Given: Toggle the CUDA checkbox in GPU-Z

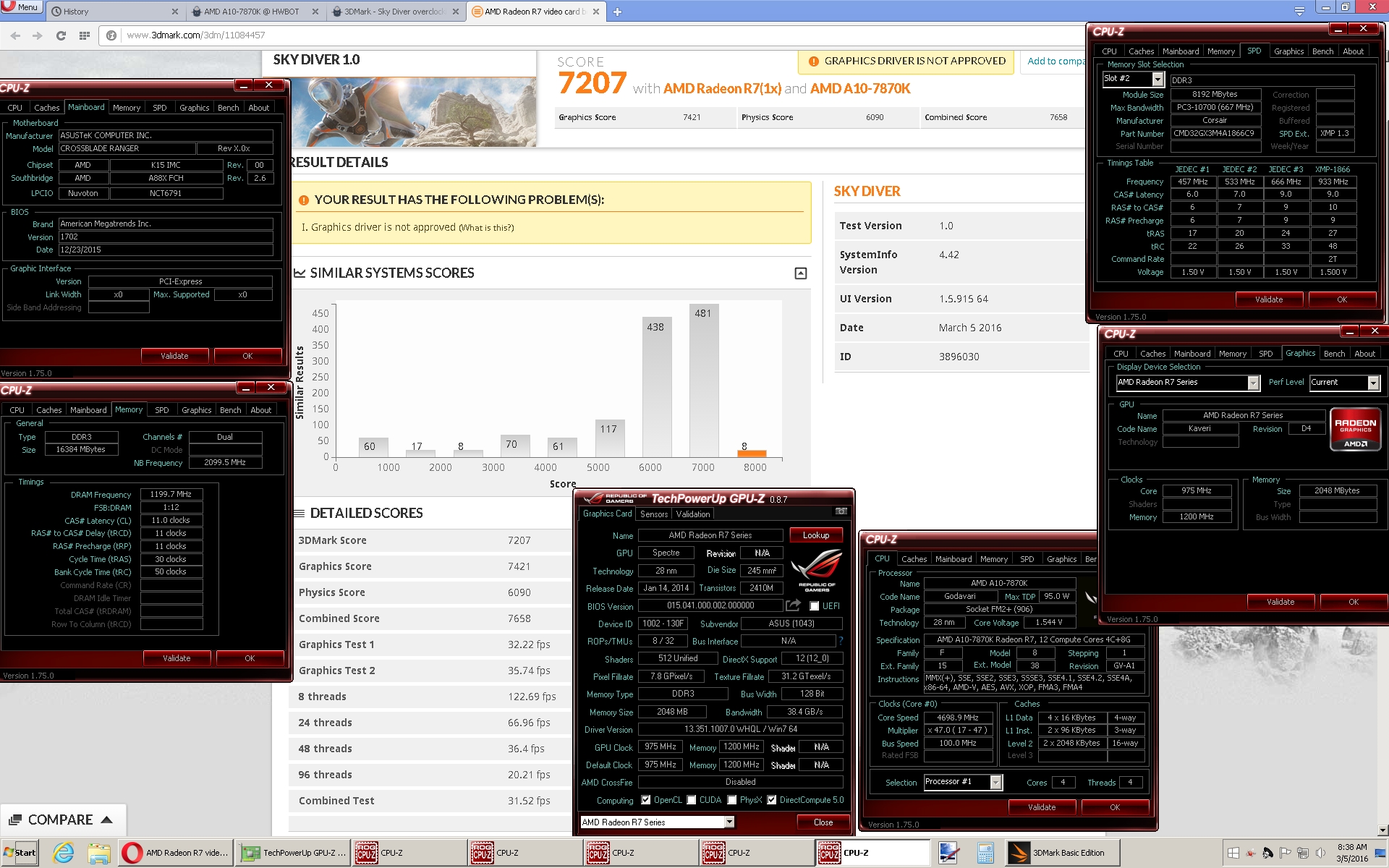Looking at the screenshot, I should [x=692, y=800].
